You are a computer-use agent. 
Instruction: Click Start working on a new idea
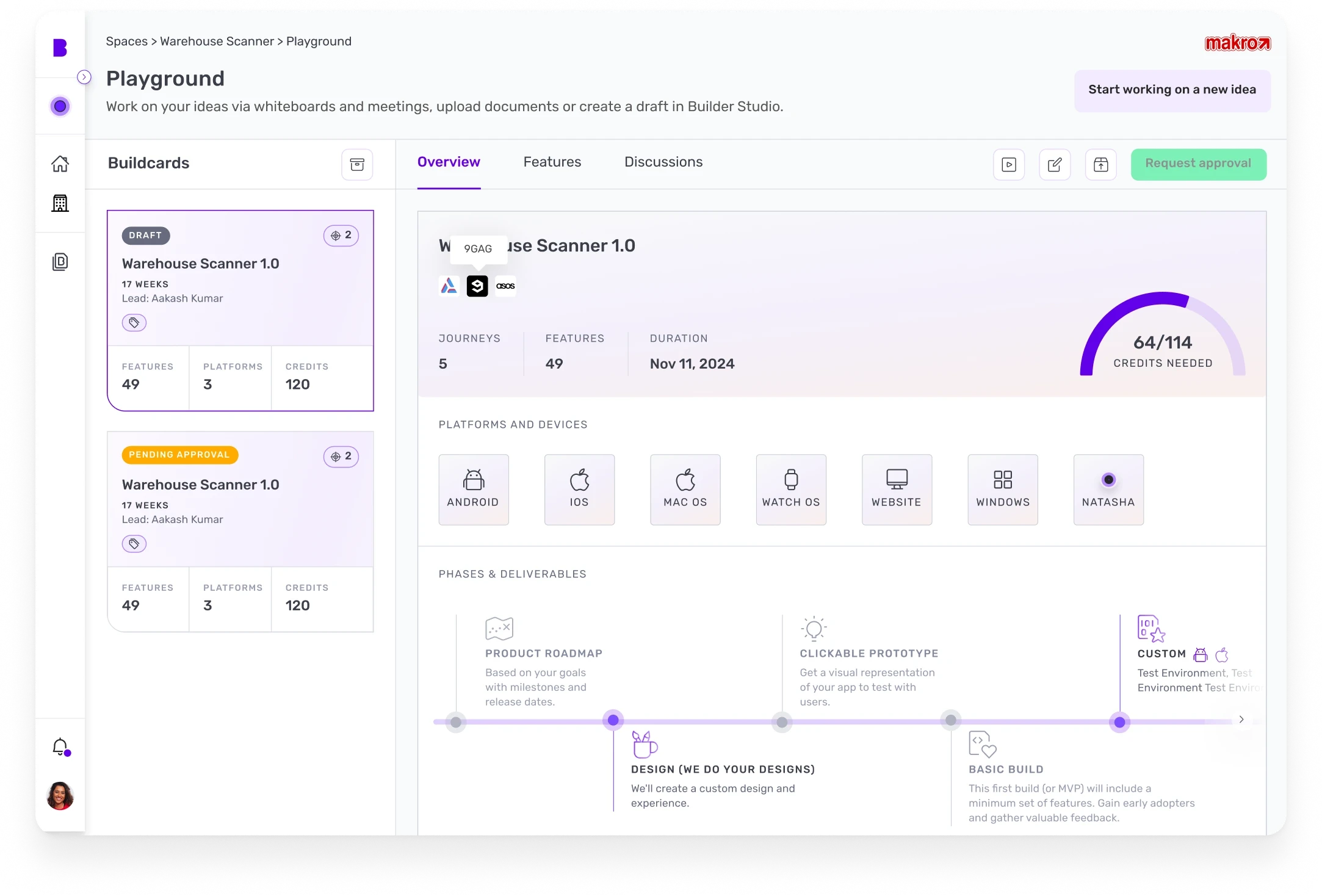[x=1172, y=90]
